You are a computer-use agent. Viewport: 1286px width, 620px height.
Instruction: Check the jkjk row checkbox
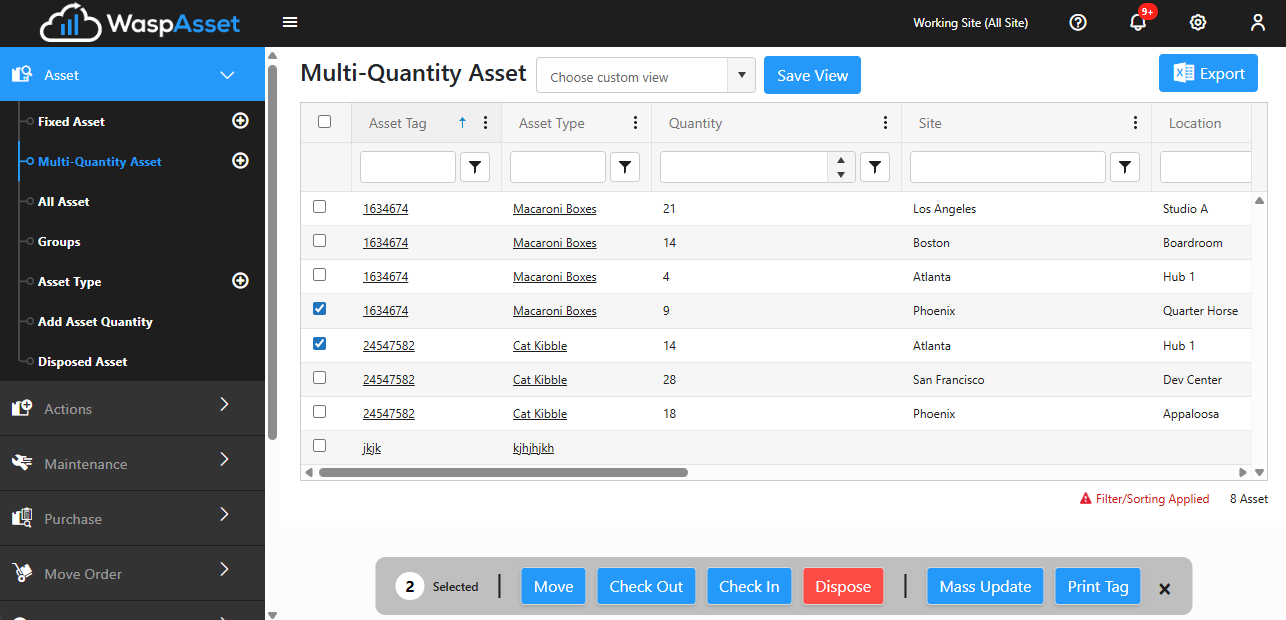tap(320, 446)
